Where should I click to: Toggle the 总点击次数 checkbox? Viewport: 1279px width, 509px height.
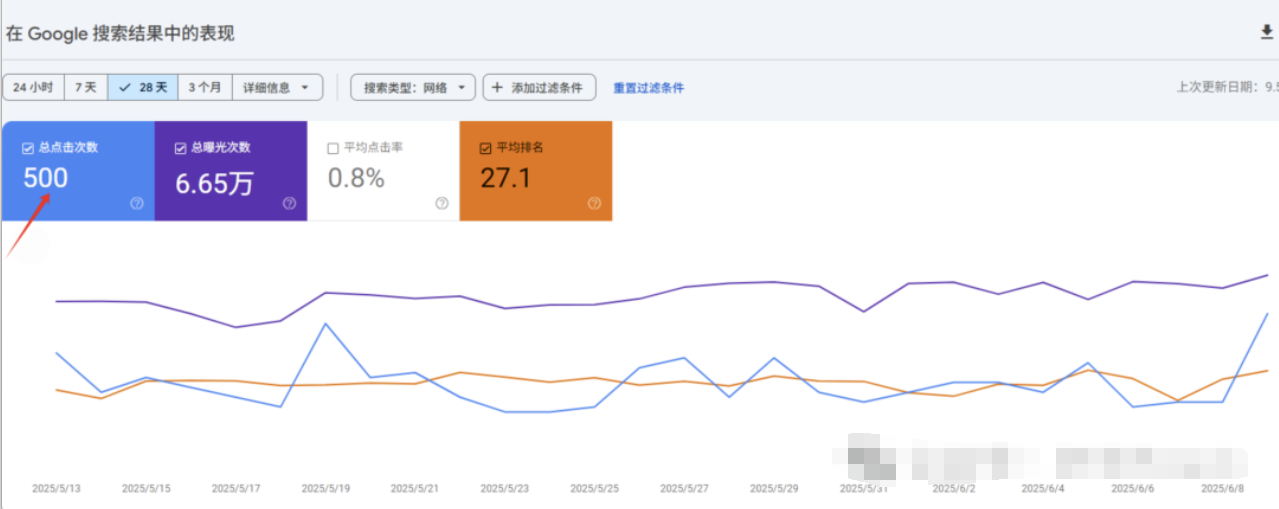[28, 148]
